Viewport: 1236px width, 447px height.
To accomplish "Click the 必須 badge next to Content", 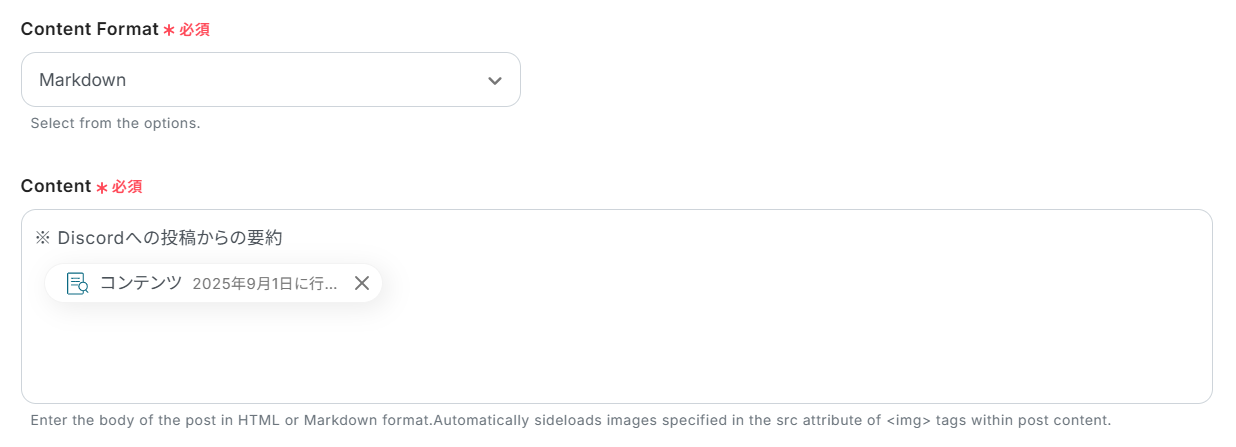I will [x=127, y=187].
